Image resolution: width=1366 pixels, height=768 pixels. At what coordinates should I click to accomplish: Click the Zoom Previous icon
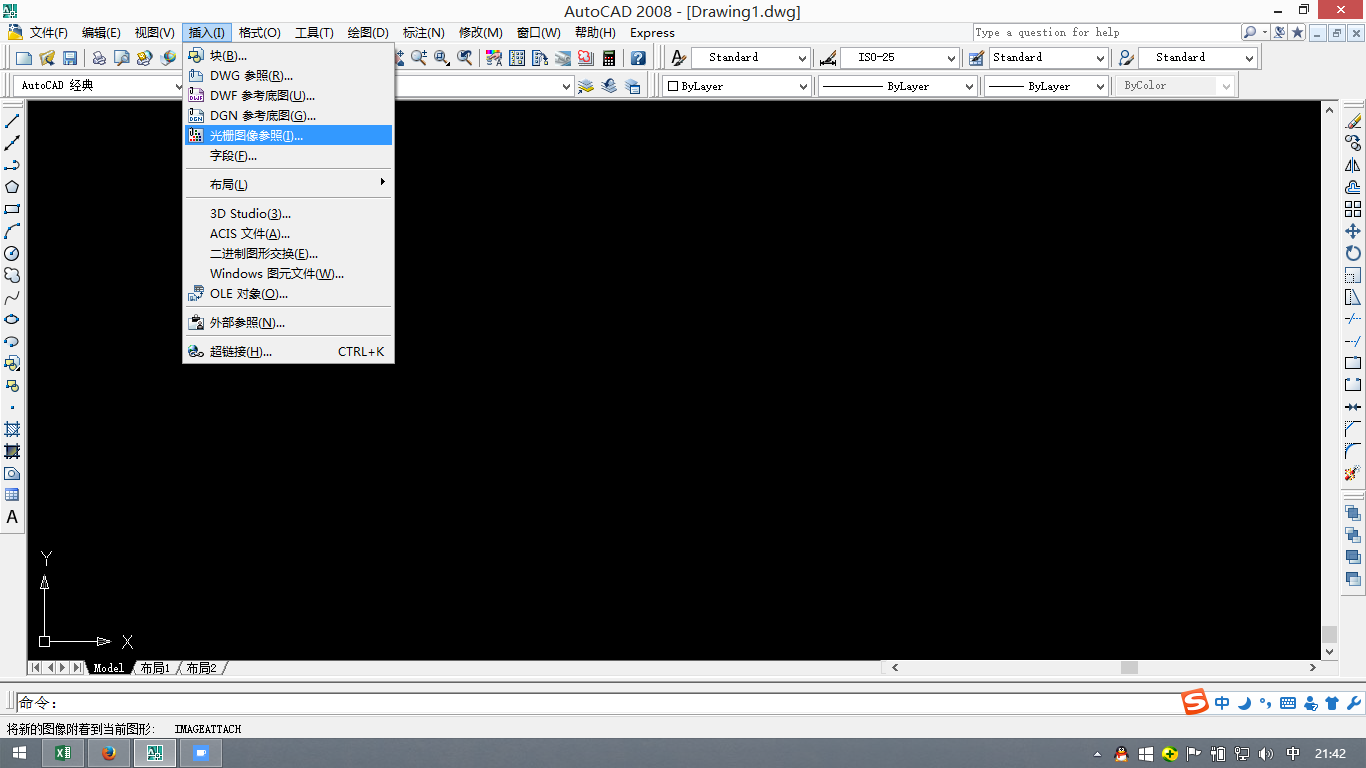point(465,58)
